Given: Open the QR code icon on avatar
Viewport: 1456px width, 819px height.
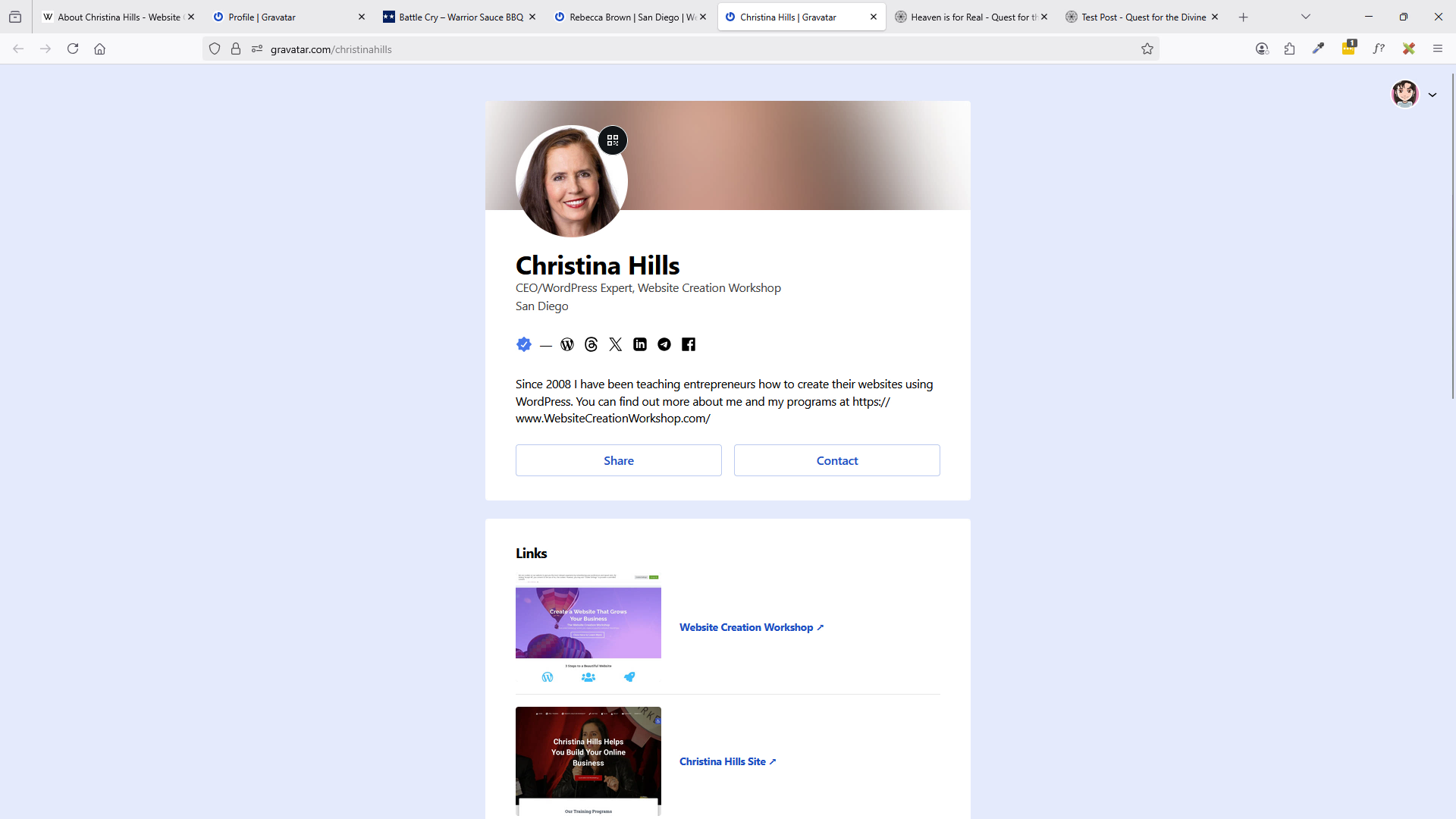Looking at the screenshot, I should coord(613,140).
